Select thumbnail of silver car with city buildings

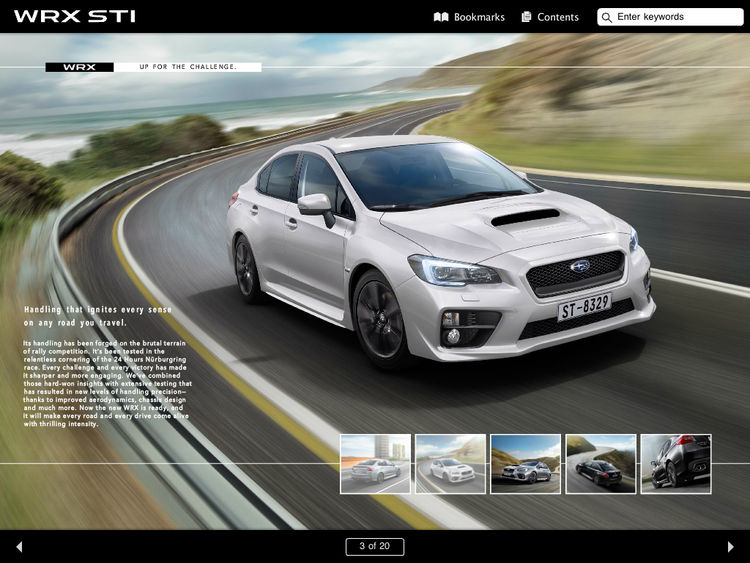(x=375, y=464)
